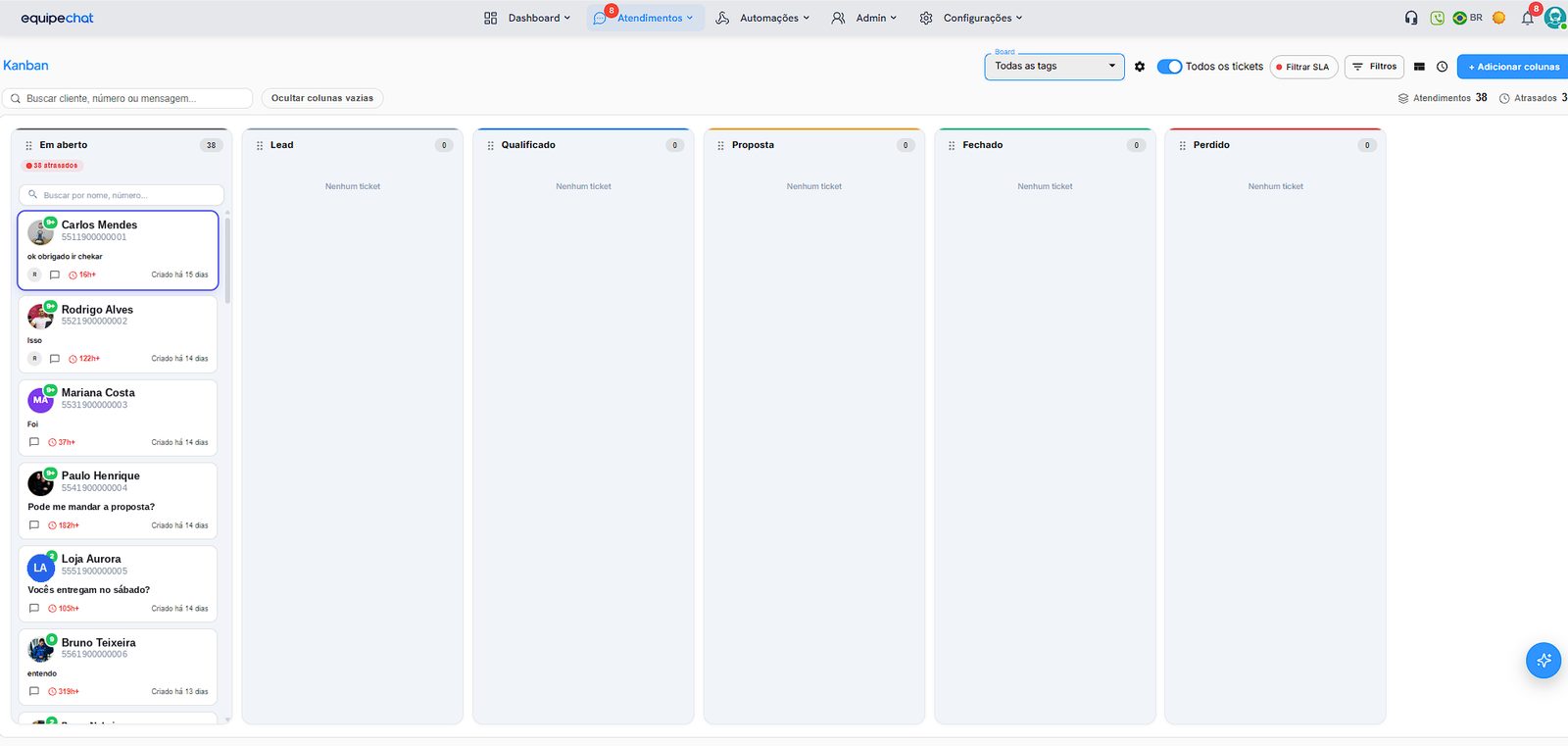Click 'Vocês entregam no sábado?' message
The width and height of the screenshot is (1568, 746).
89,590
